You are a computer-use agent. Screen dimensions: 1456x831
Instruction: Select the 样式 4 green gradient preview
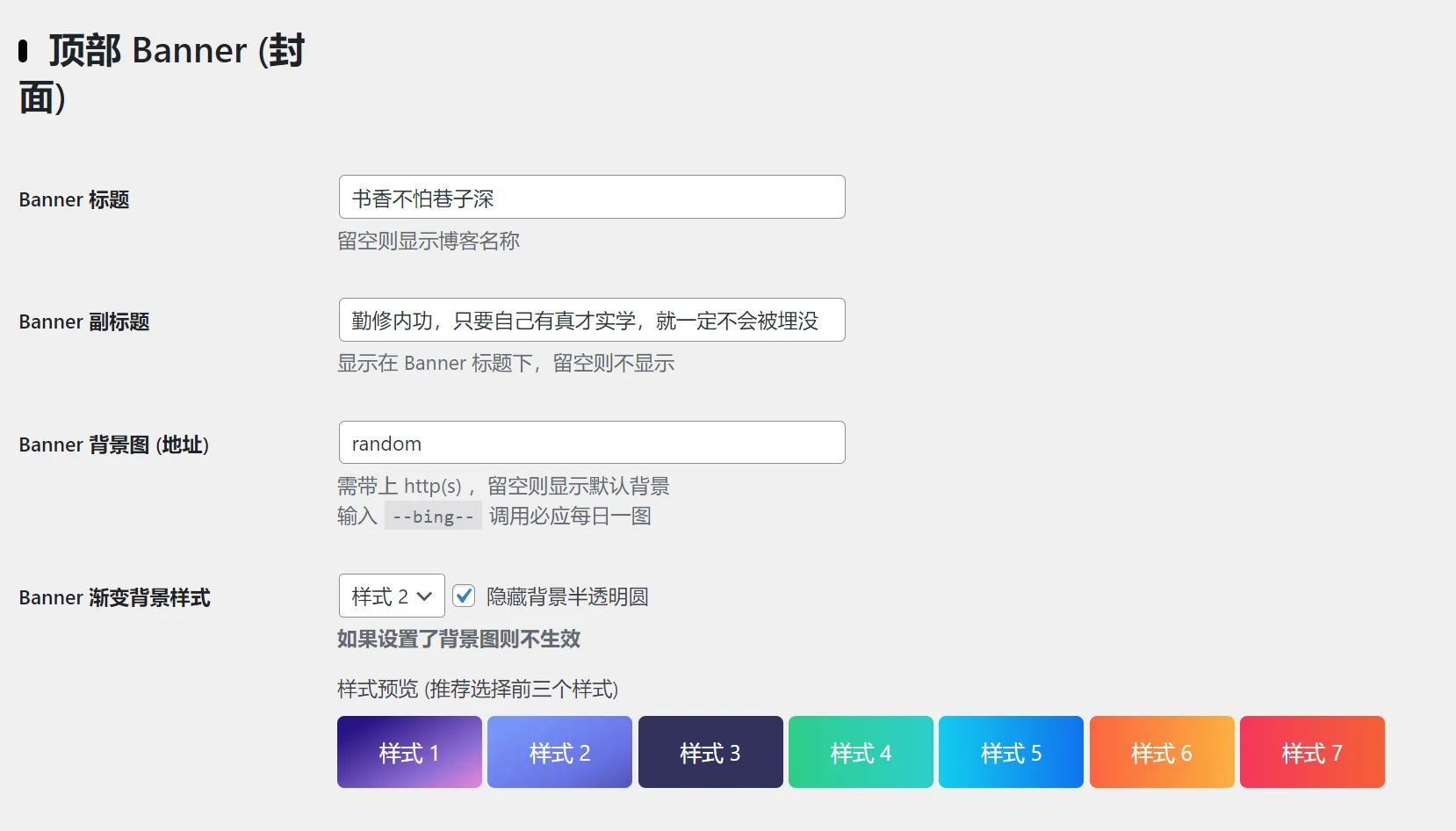(x=861, y=752)
